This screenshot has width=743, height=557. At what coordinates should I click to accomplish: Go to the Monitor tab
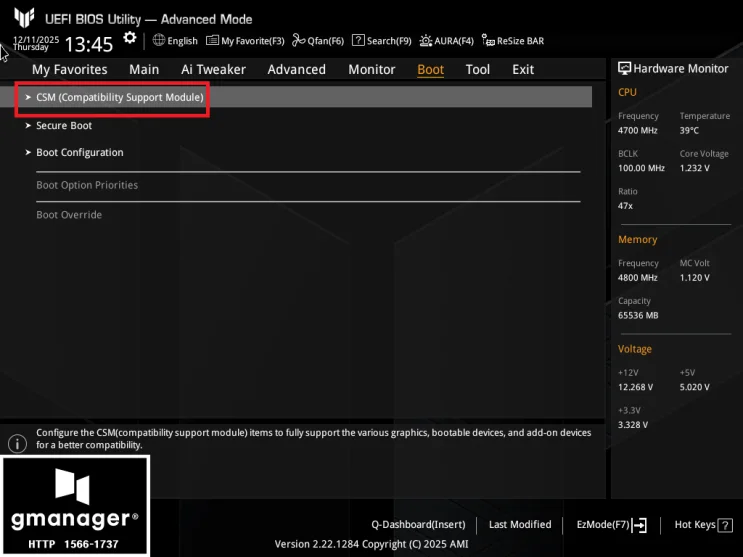pyautogui.click(x=372, y=70)
